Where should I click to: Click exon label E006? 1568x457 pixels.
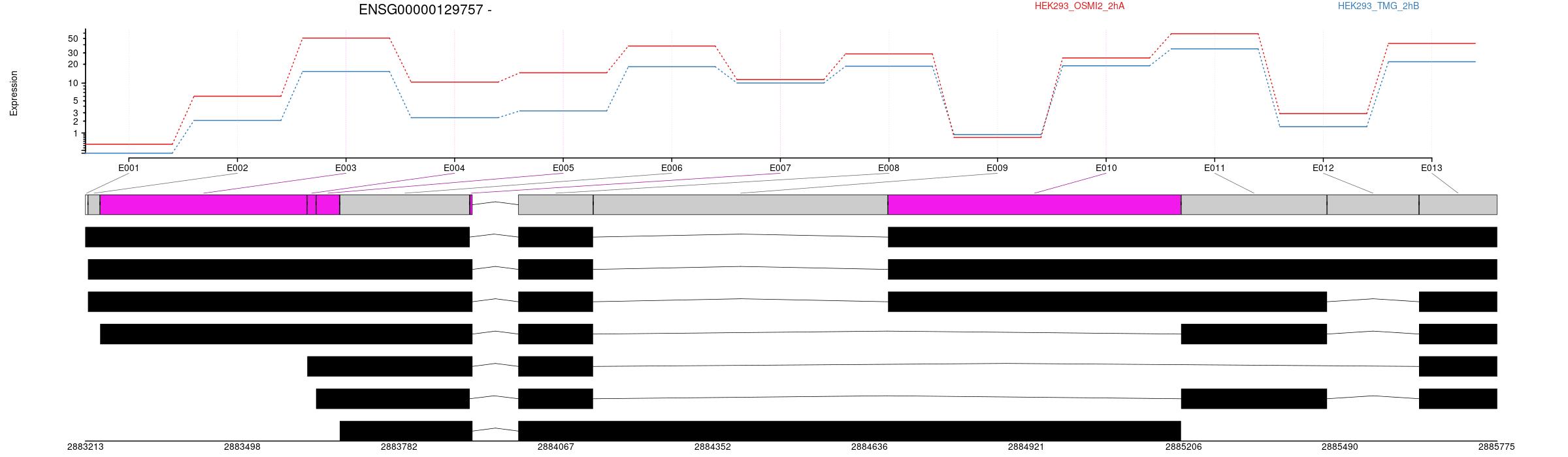[672, 168]
